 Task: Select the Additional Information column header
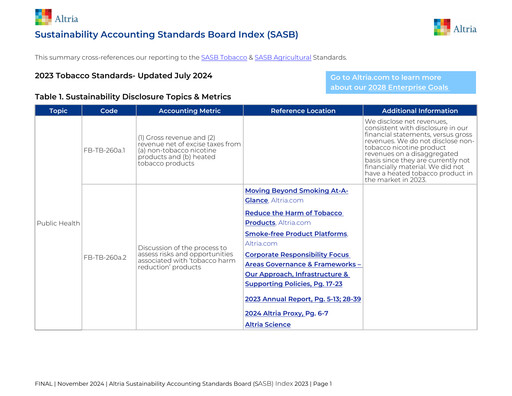pos(420,111)
